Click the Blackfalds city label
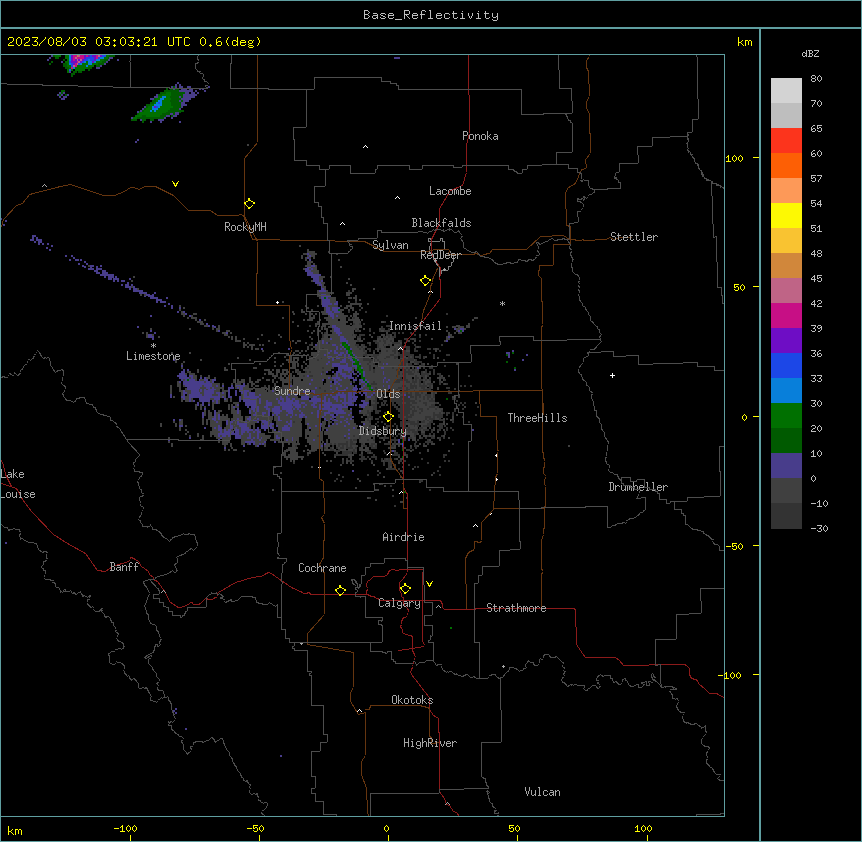This screenshot has height=842, width=862. point(441,223)
